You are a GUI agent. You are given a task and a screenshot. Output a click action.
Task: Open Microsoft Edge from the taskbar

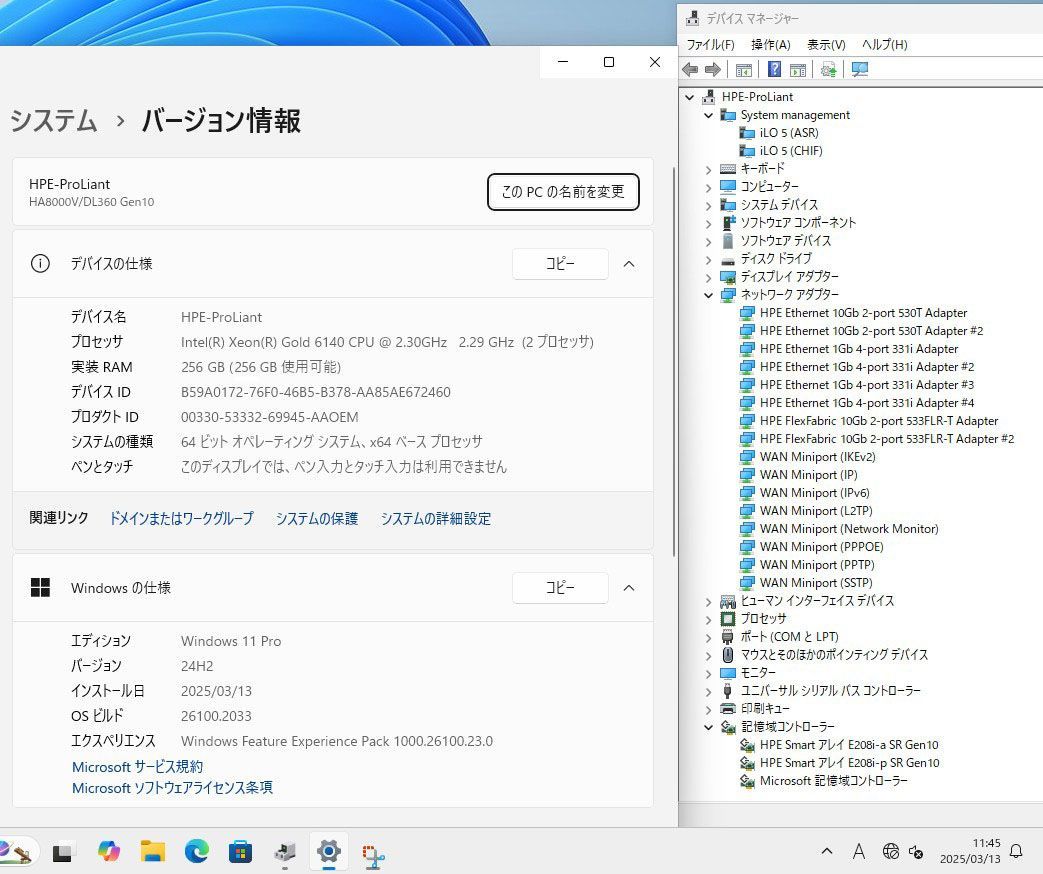[197, 851]
